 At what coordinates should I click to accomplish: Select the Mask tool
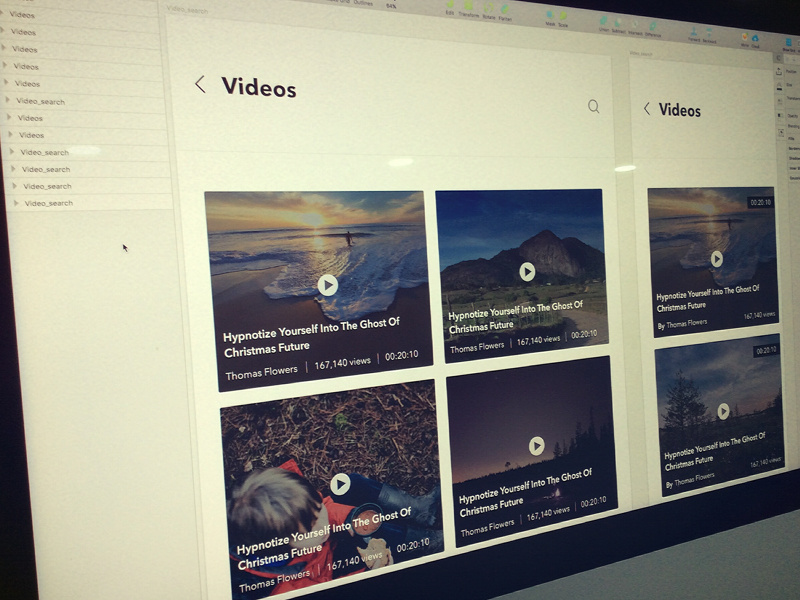pos(550,14)
